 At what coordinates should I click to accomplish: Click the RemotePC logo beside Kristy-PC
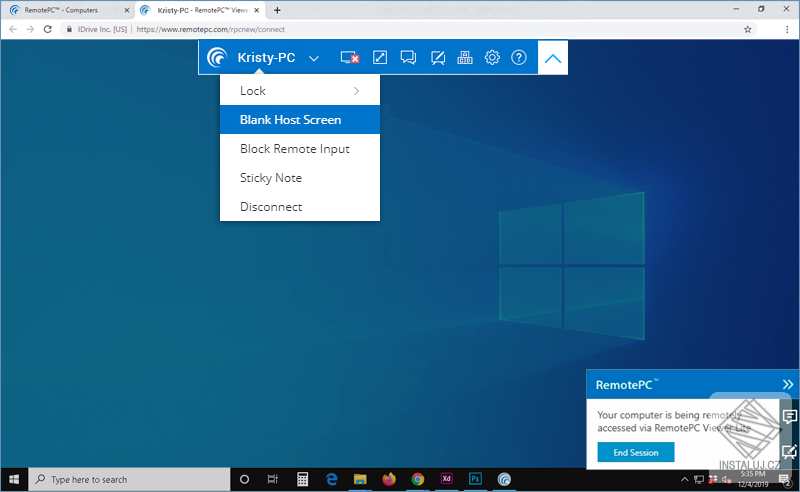click(x=217, y=57)
